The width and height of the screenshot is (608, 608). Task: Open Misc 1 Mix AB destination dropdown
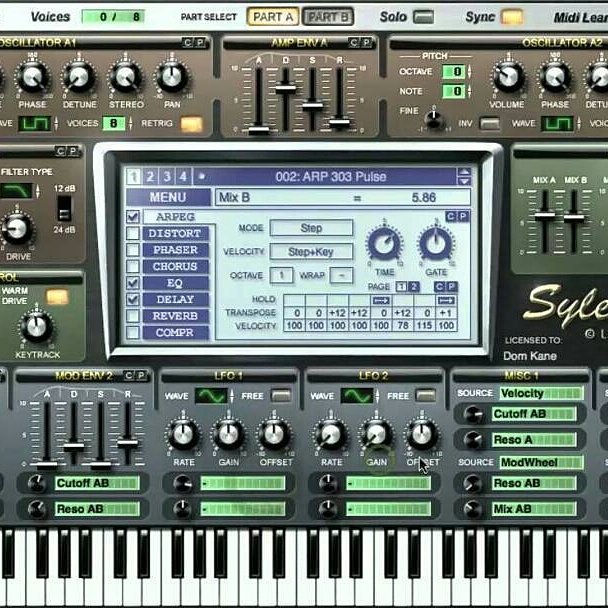(x=534, y=509)
